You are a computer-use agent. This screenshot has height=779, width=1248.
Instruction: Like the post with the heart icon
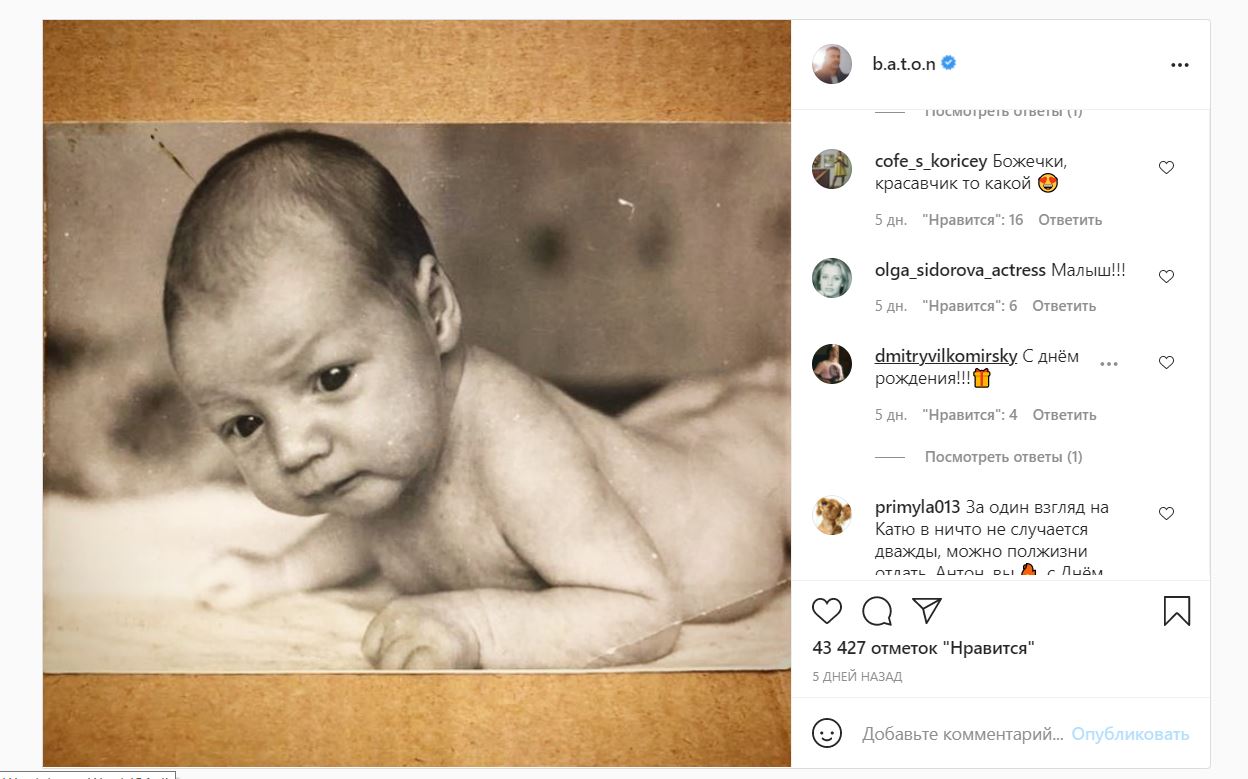826,610
